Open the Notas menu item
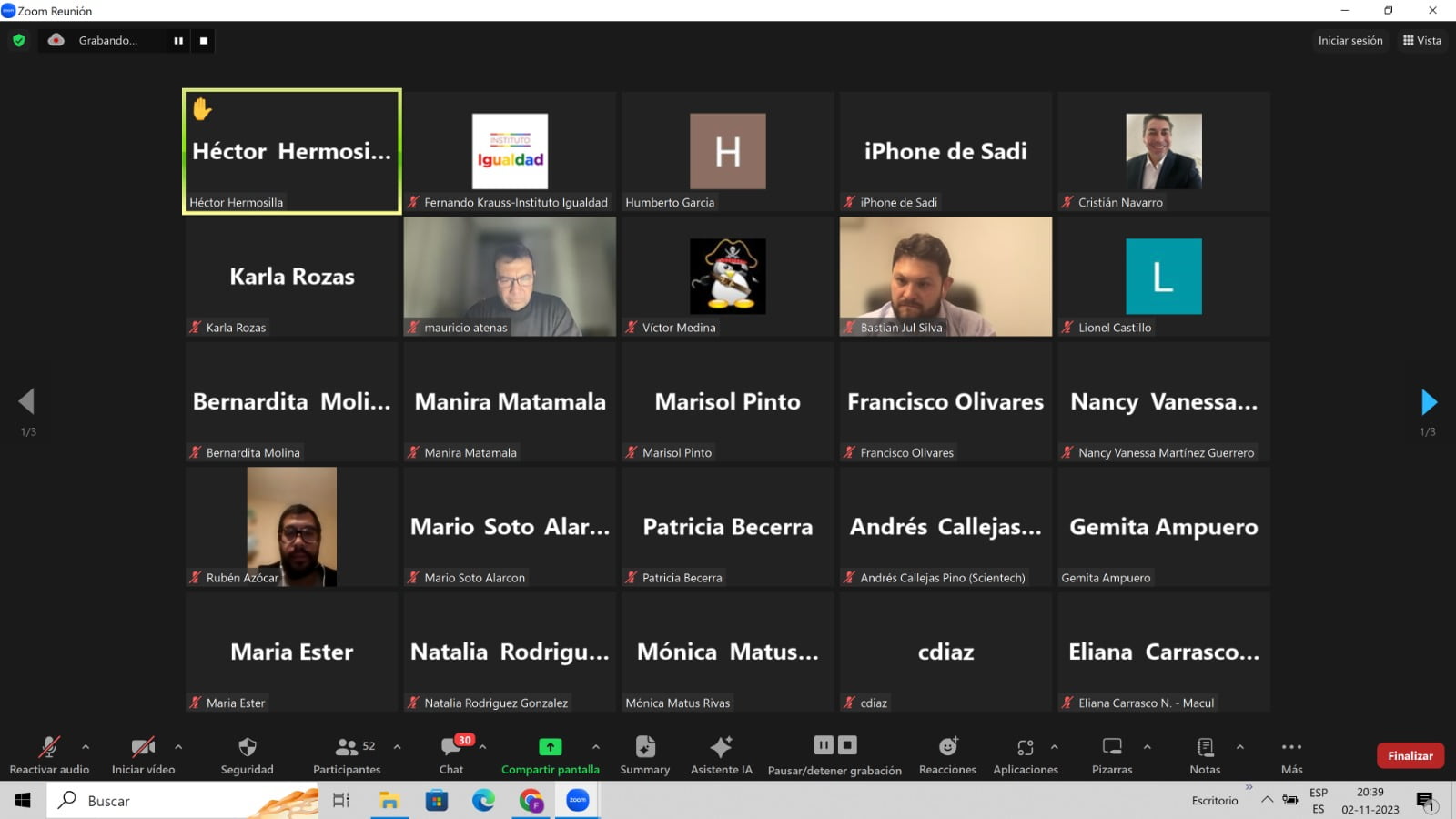 click(x=1205, y=748)
